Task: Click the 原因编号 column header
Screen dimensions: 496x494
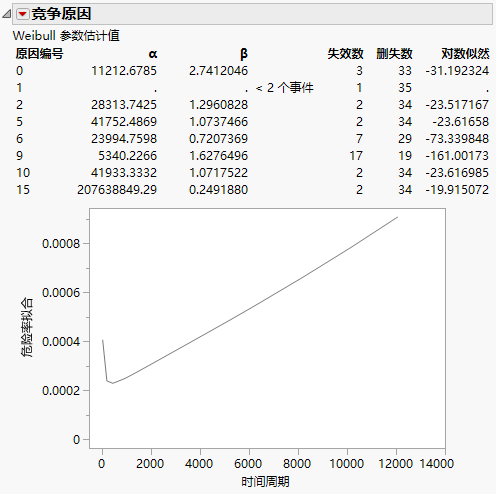Action: coord(39,54)
